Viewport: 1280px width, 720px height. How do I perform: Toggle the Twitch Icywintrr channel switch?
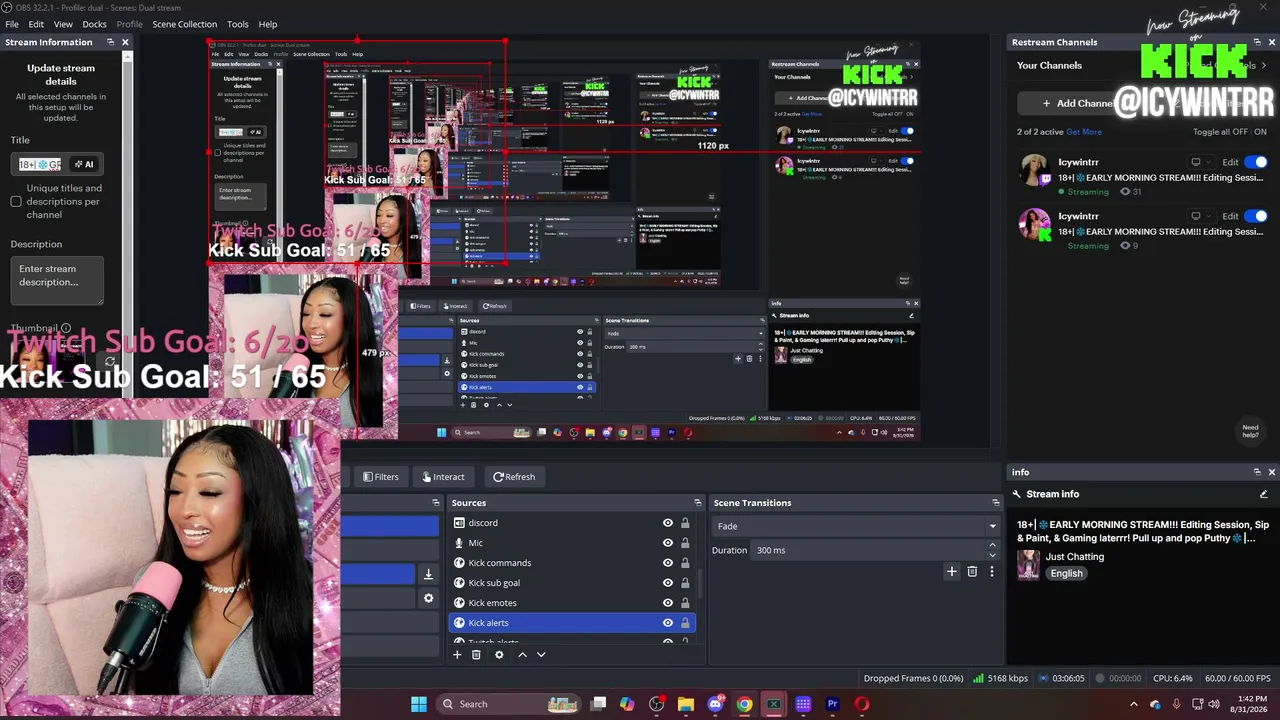pos(1256,162)
